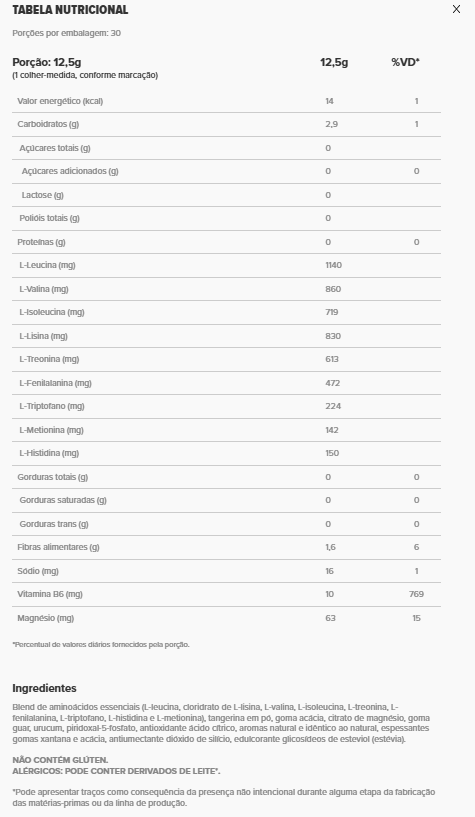Click the Ingredientes section heading
Screen dimensions: 475x817
44,688
